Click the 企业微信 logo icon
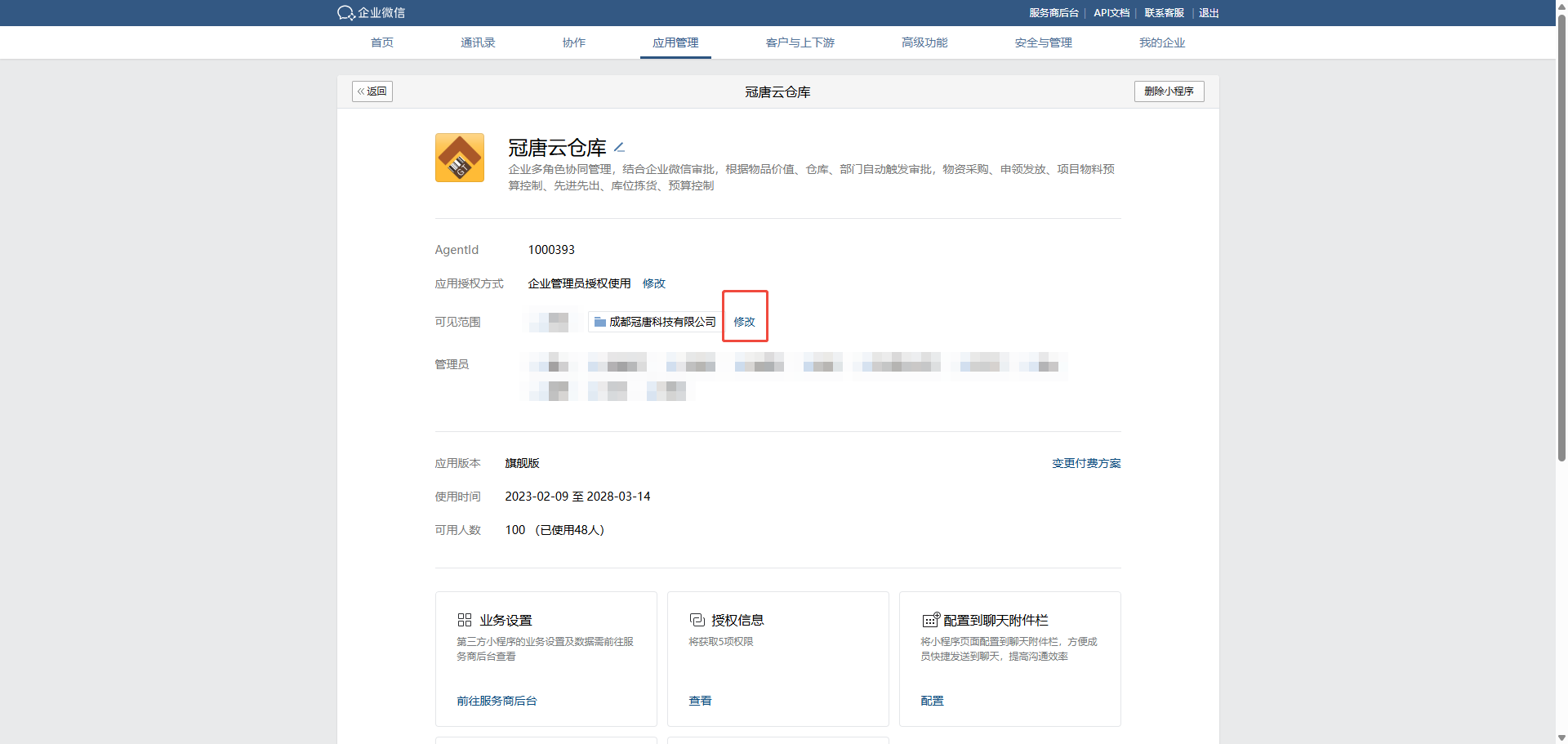 [x=345, y=13]
